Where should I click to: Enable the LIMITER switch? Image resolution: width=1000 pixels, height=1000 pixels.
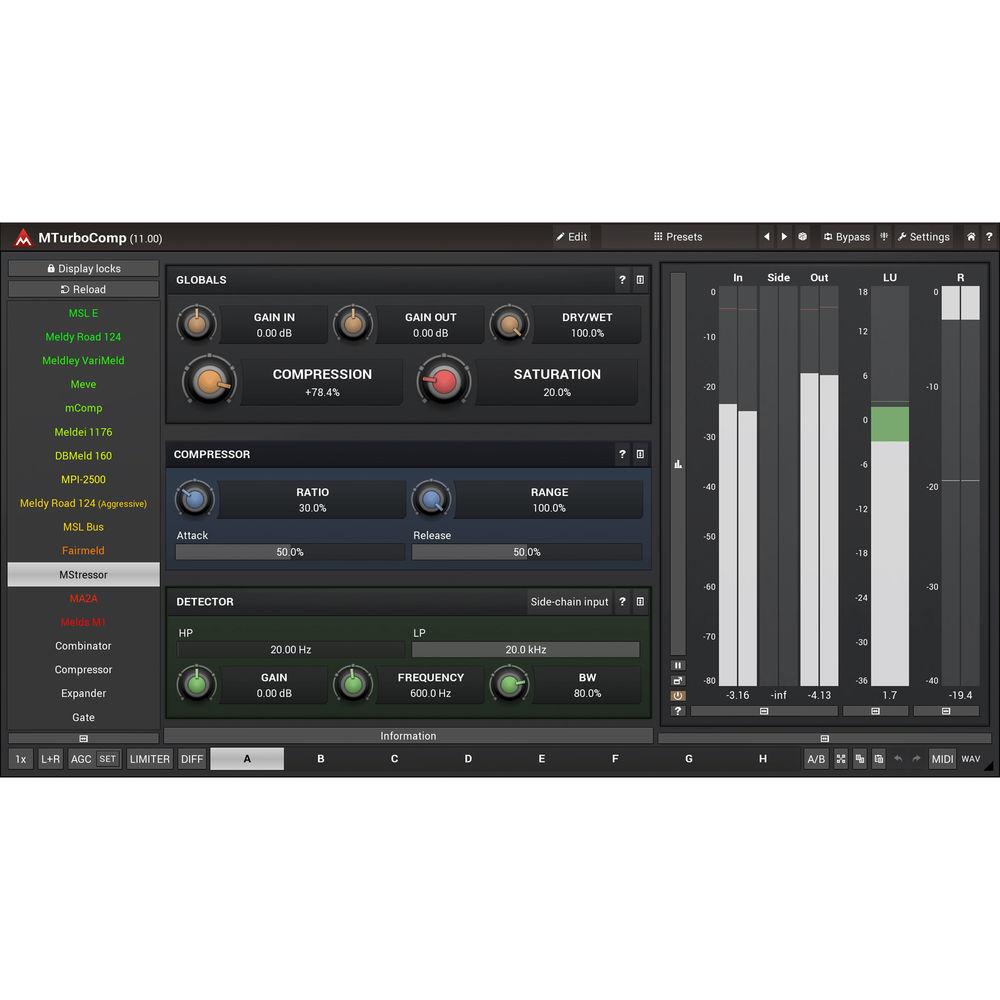click(150, 759)
